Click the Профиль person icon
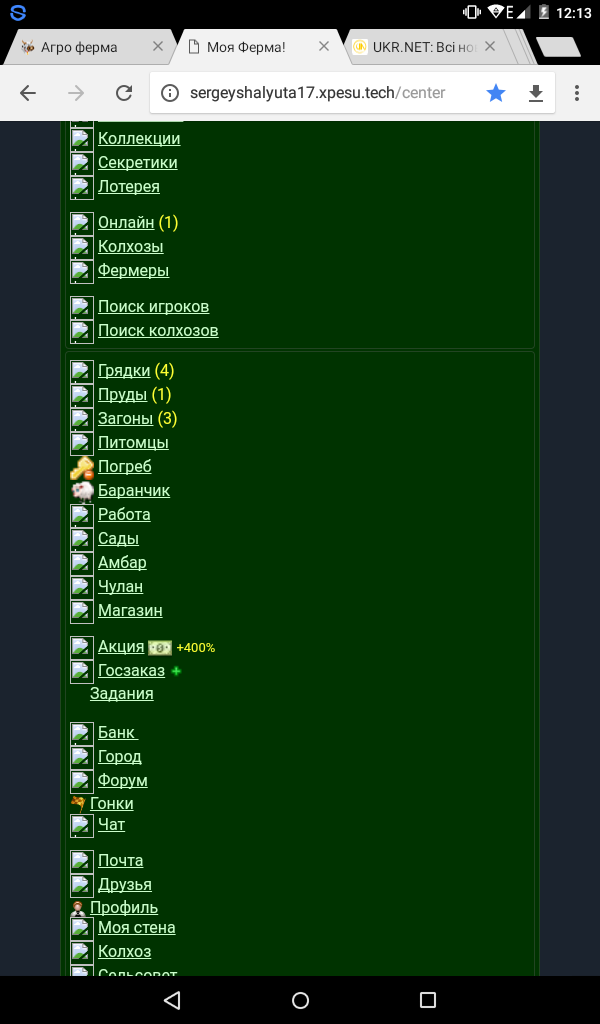The height and width of the screenshot is (1024, 600). point(78,908)
